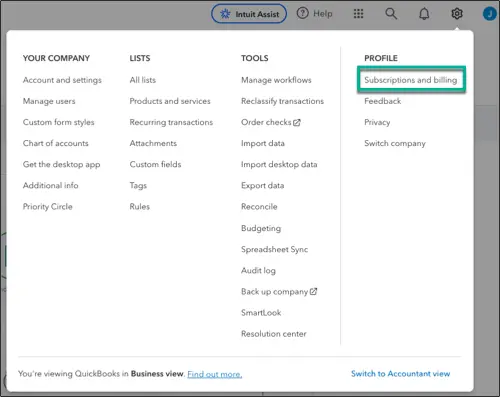Select Priority Circle
This screenshot has height=397, width=500.
pyautogui.click(x=47, y=207)
